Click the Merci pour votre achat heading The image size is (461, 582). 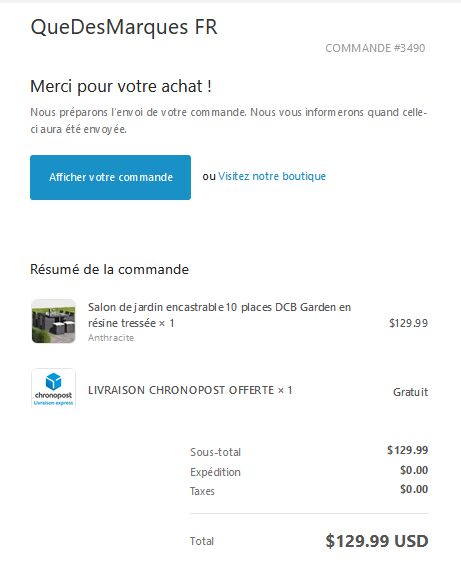tap(121, 86)
